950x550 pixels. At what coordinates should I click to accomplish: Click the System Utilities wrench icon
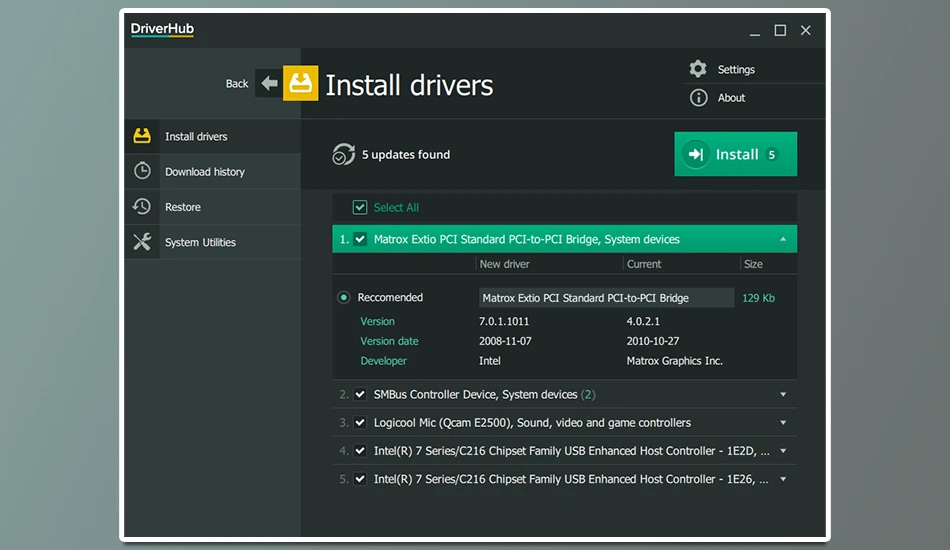pos(142,242)
